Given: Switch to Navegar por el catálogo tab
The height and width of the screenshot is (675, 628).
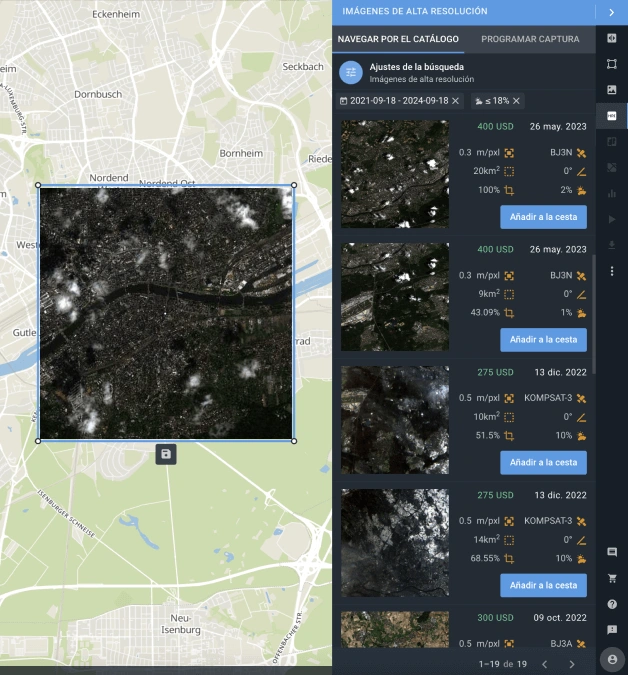Looking at the screenshot, I should click(x=398, y=39).
